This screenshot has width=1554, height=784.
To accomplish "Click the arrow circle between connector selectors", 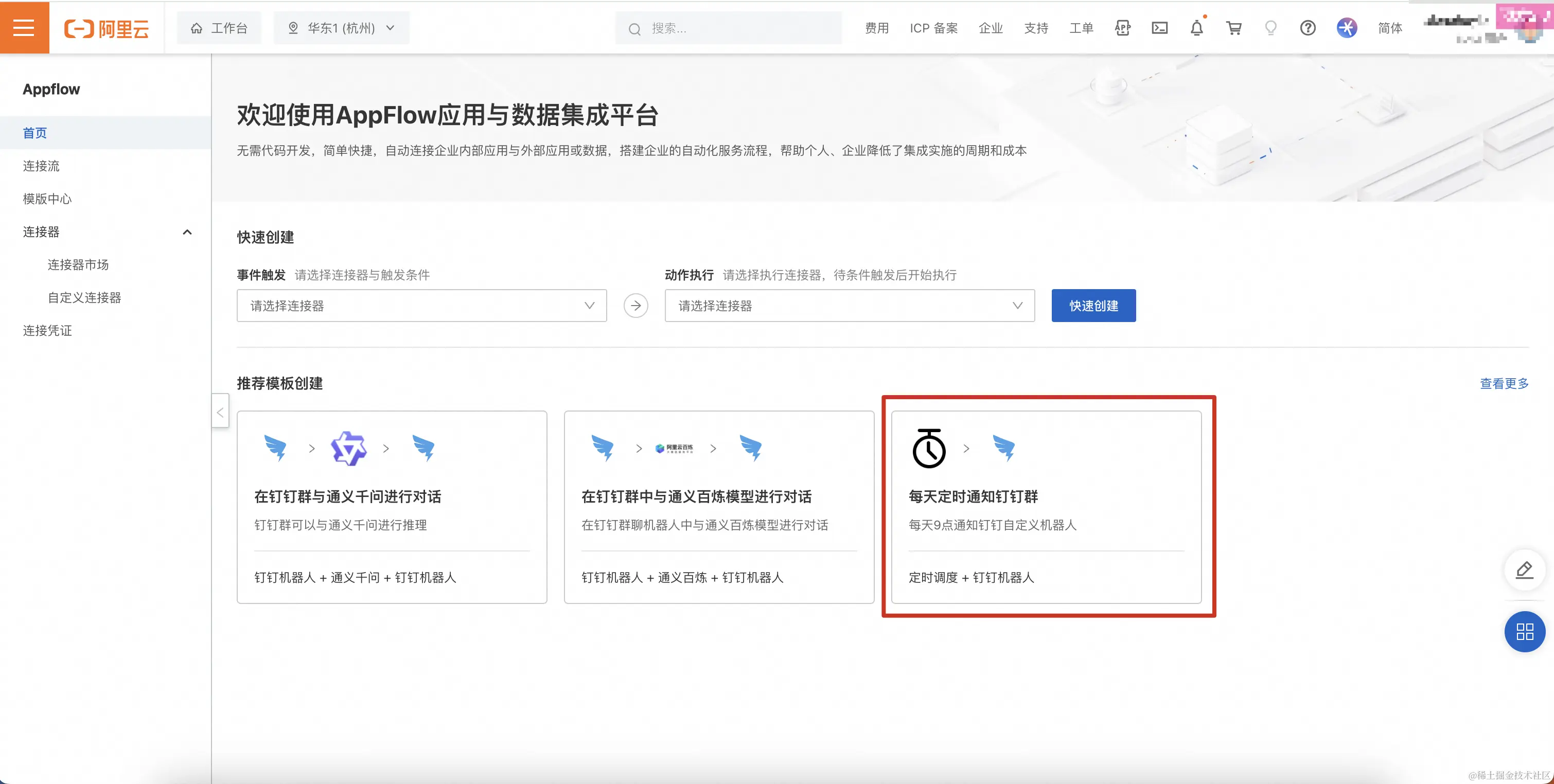I will pyautogui.click(x=635, y=306).
